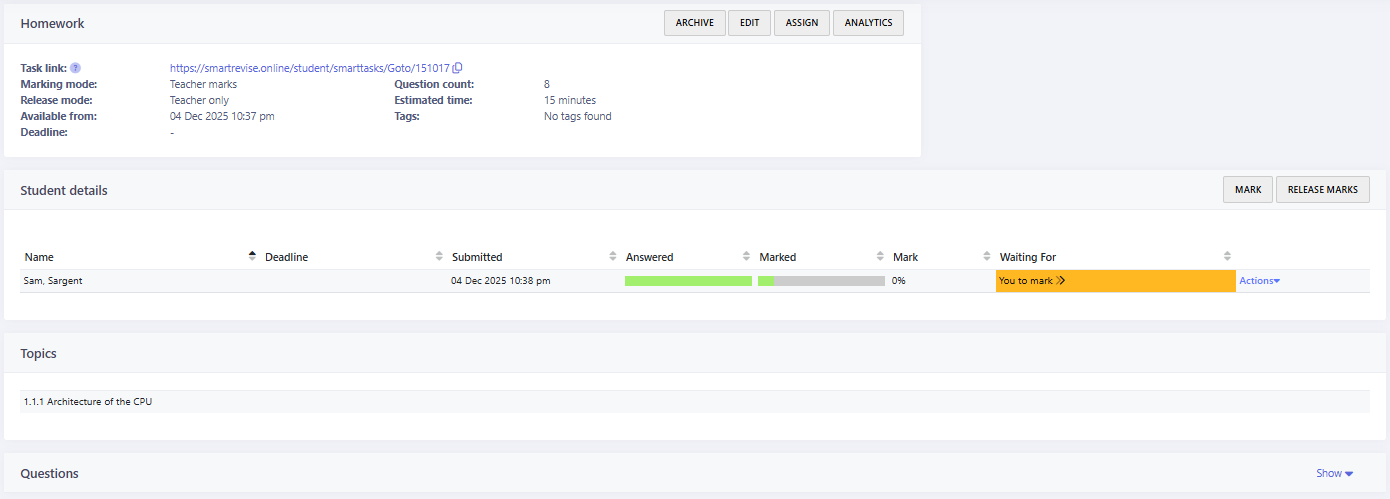The height and width of the screenshot is (499, 1390).
Task: View homework ANALYTICS
Action: coord(868,23)
